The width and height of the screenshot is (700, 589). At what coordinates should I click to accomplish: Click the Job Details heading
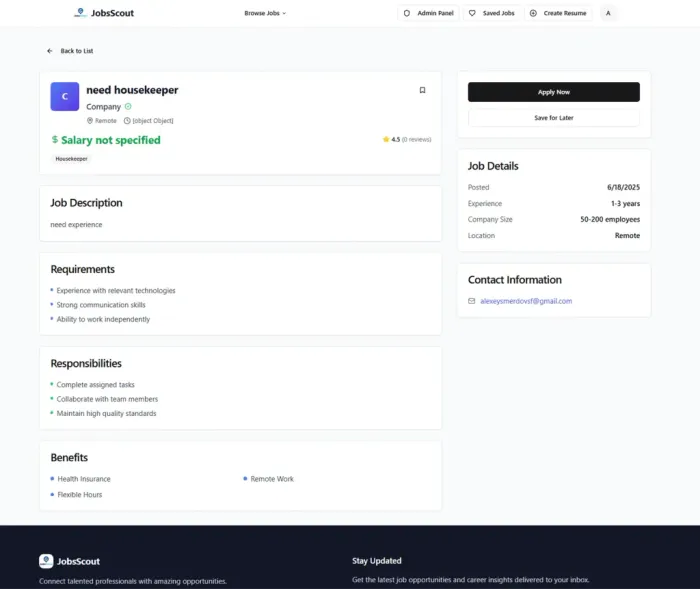click(x=493, y=166)
